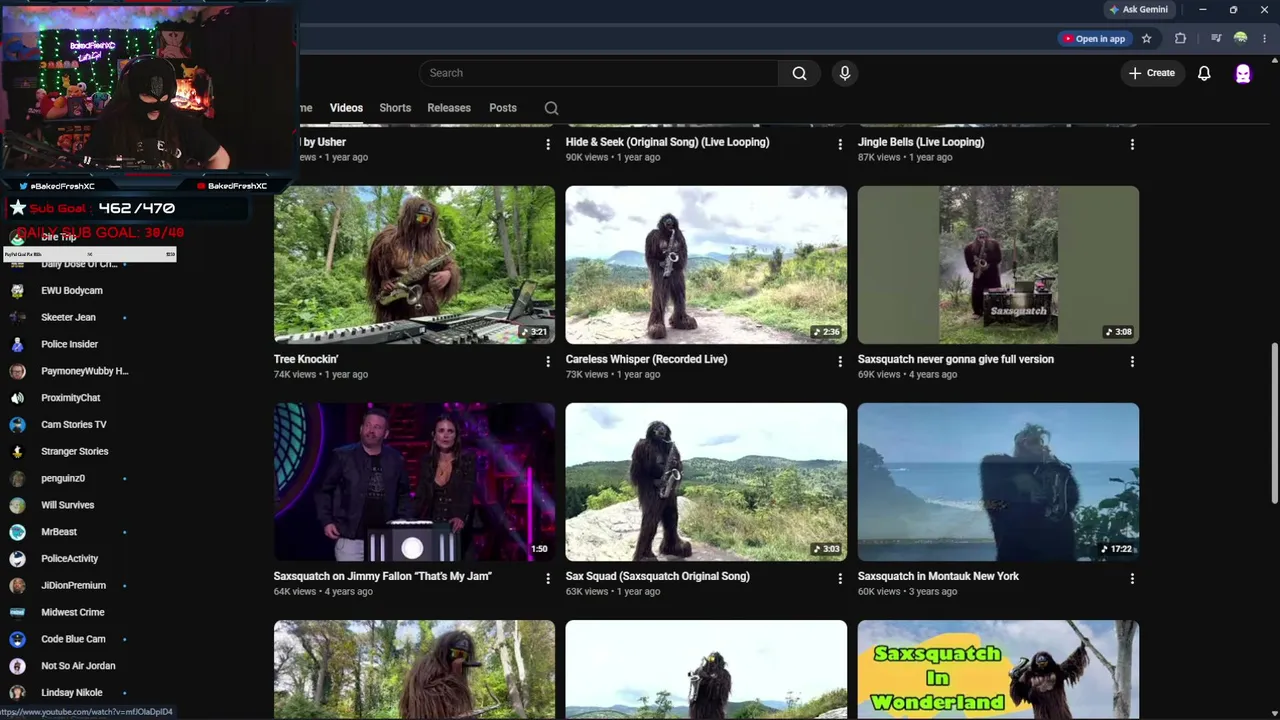1280x720 pixels.
Task: Open options menu for Tree Knockin' video
Action: pyautogui.click(x=547, y=361)
